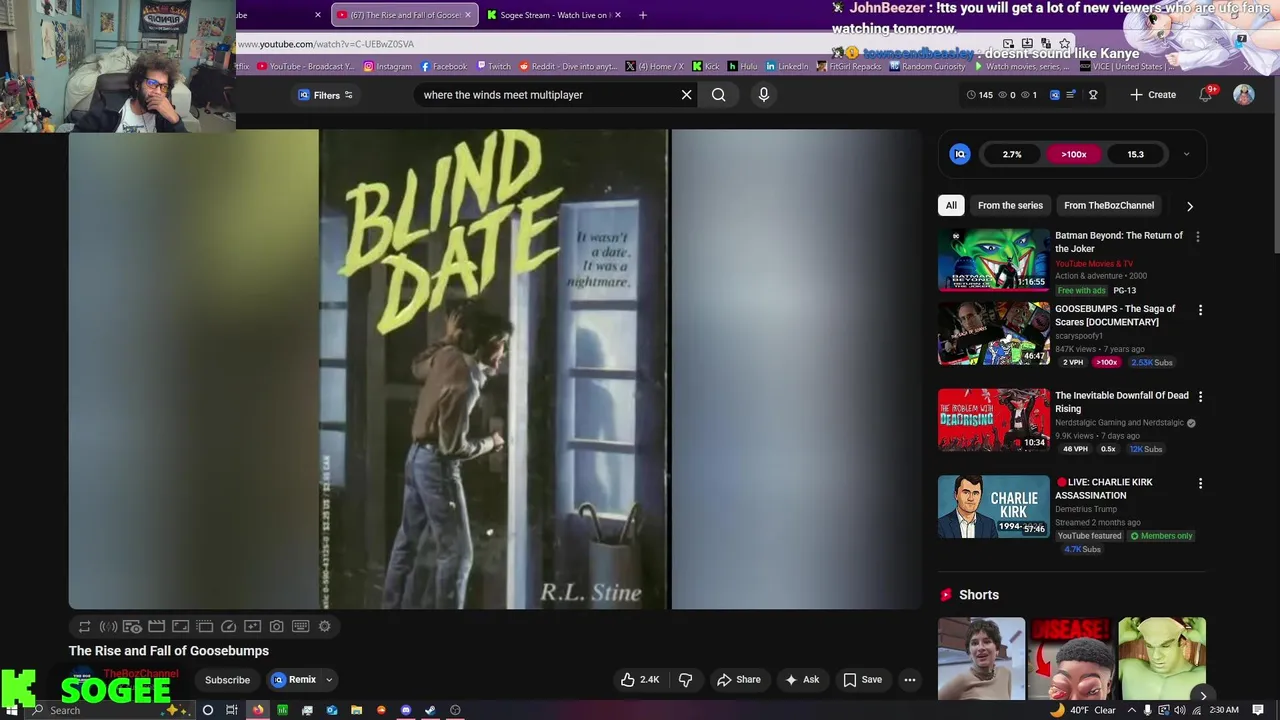Click the Members only badge

[1161, 536]
